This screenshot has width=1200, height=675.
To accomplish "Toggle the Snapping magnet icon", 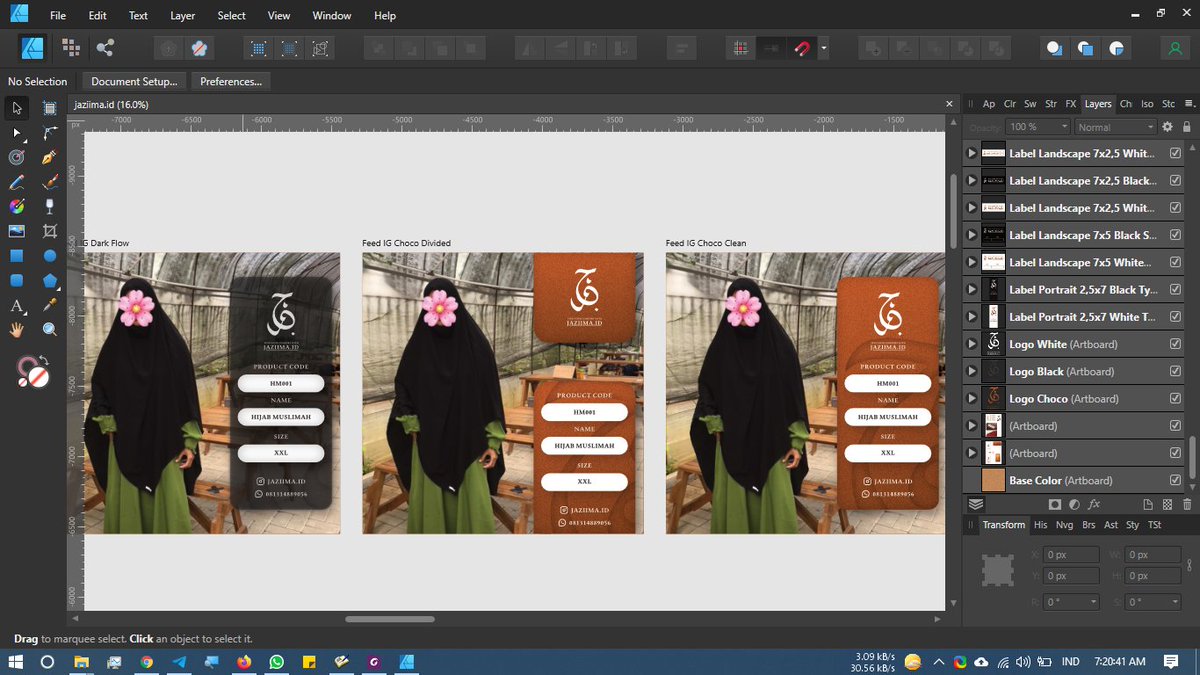I will (802, 47).
